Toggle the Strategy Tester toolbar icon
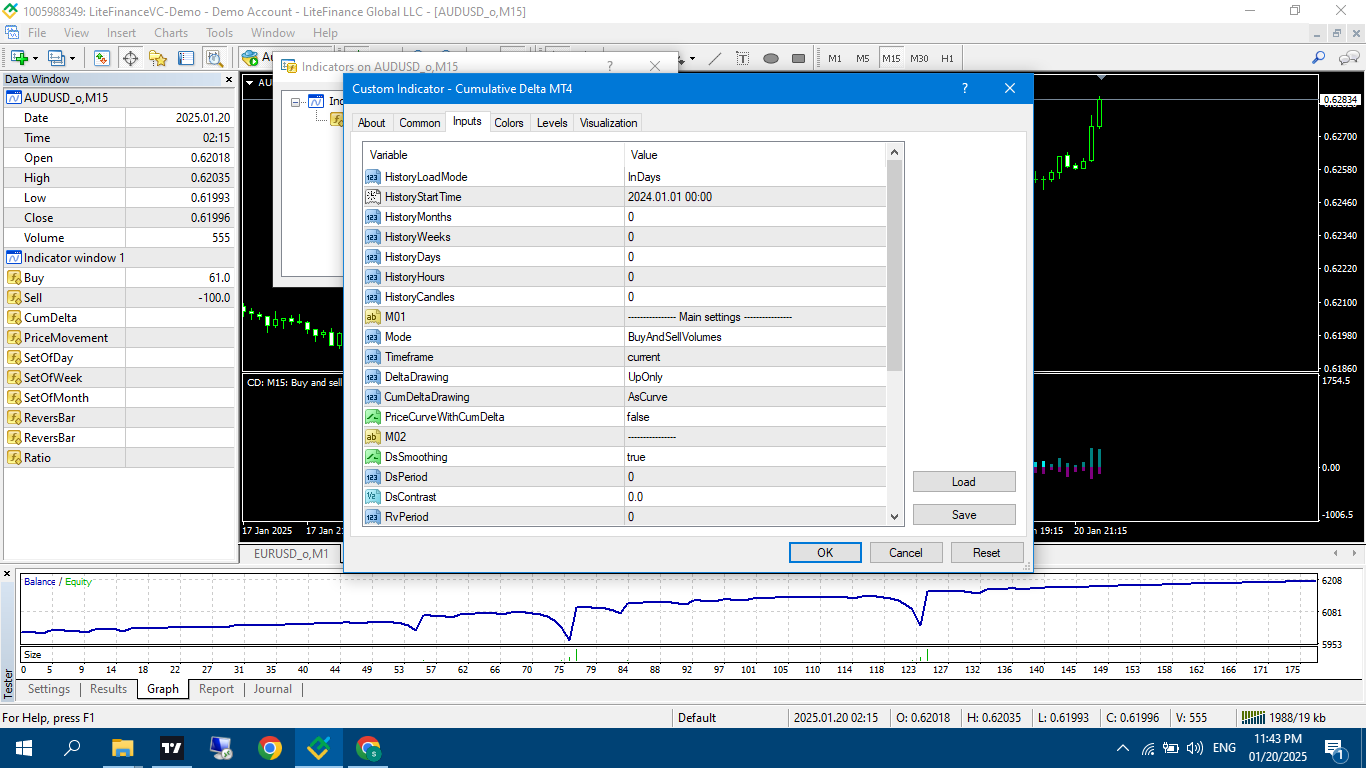The image size is (1366, 768). coord(214,58)
